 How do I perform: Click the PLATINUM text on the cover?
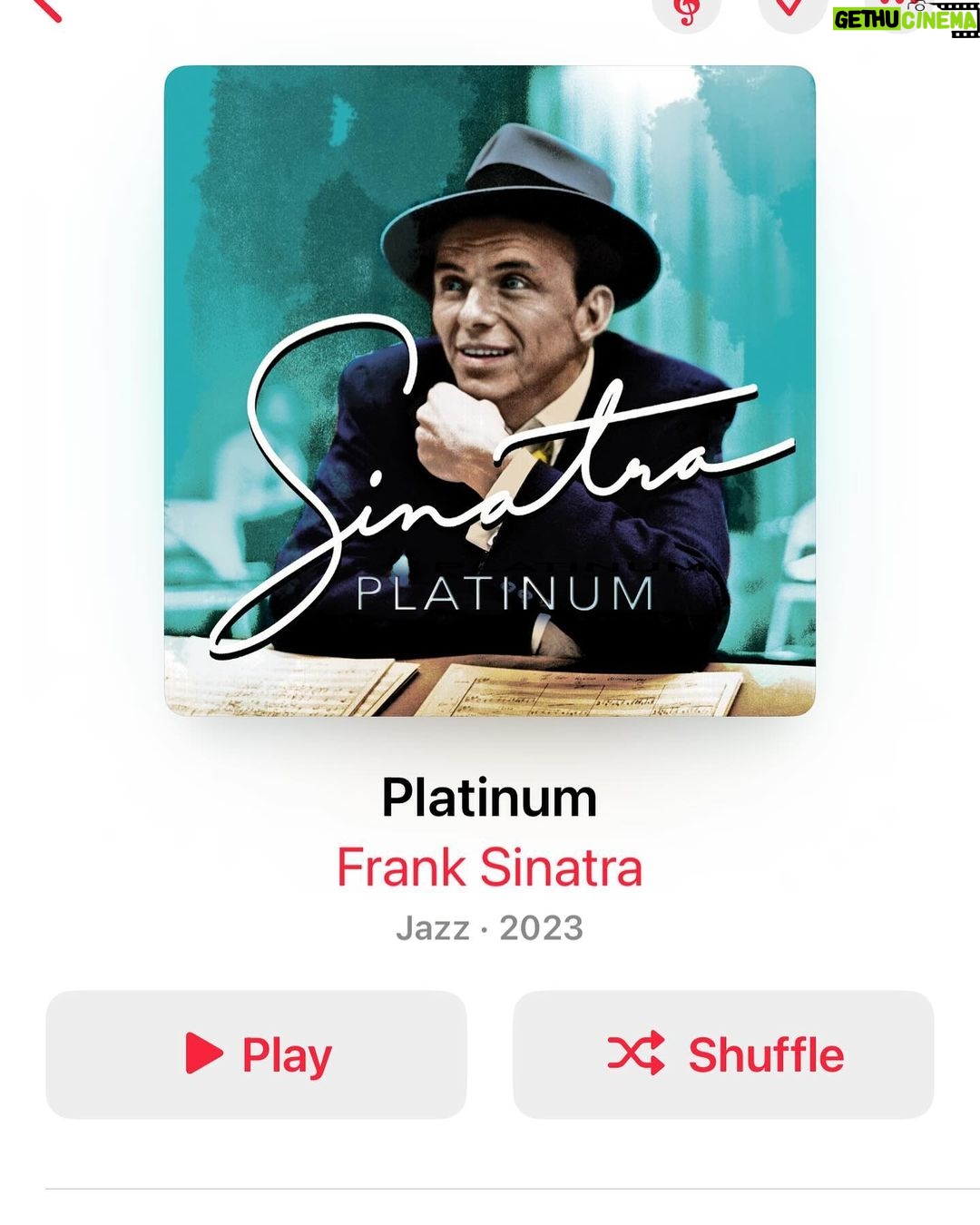point(505,594)
